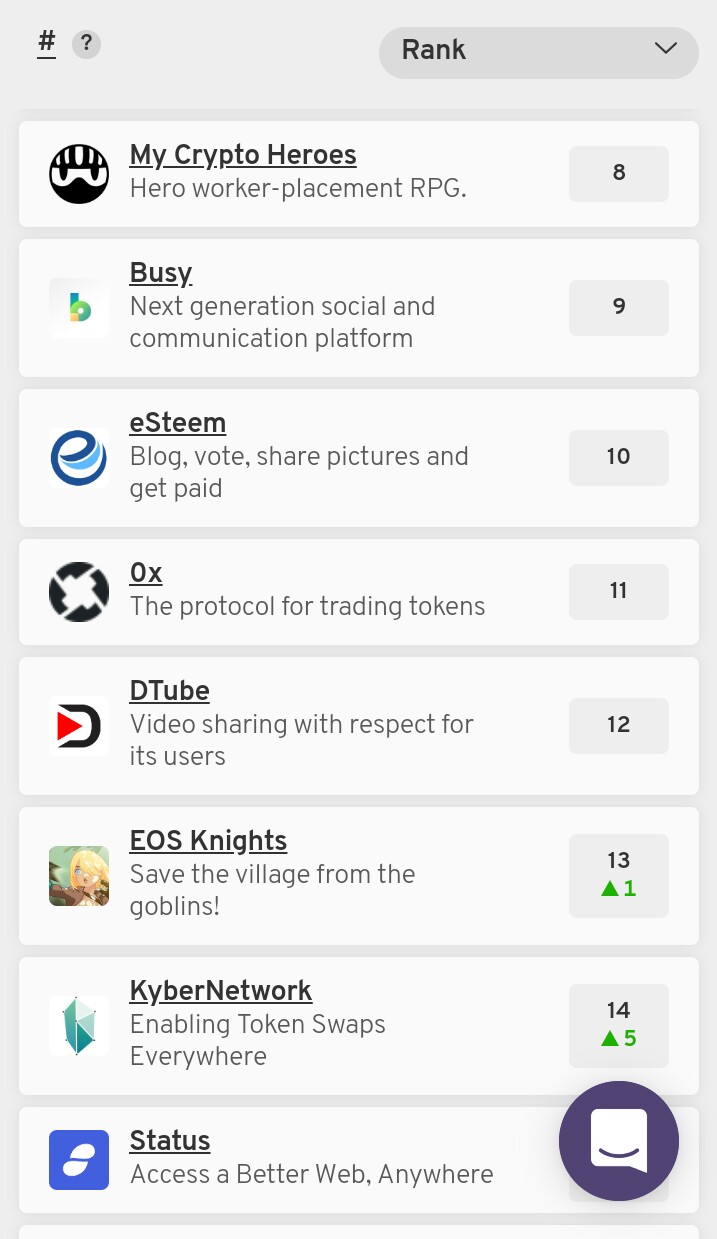This screenshot has width=717, height=1239.
Task: Click the 0x protocol logo icon
Action: 79,592
